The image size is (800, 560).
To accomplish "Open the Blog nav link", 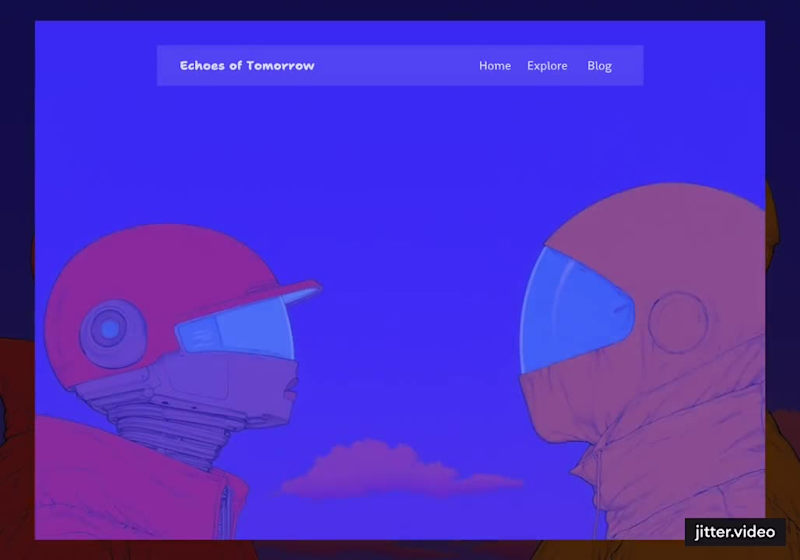I will click(599, 66).
